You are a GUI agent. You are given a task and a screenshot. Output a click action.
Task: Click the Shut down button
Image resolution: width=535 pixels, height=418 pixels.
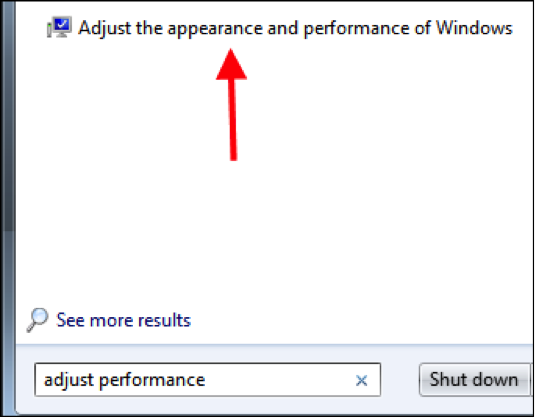pos(474,379)
